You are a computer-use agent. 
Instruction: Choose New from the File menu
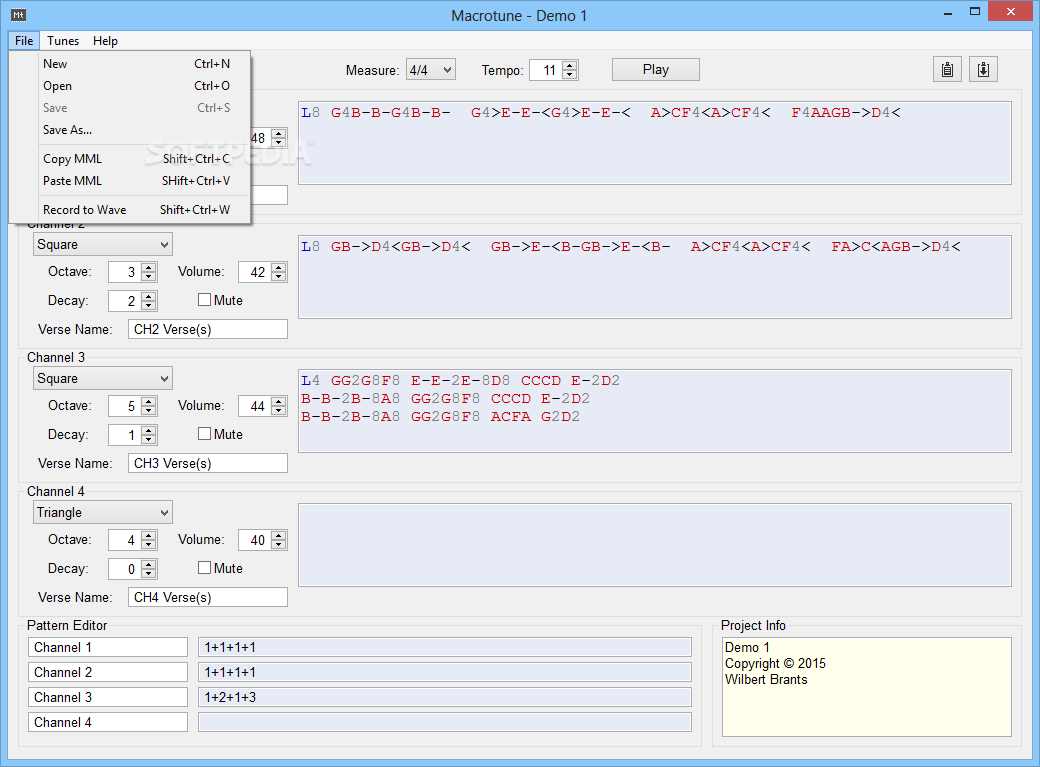pyautogui.click(x=130, y=64)
